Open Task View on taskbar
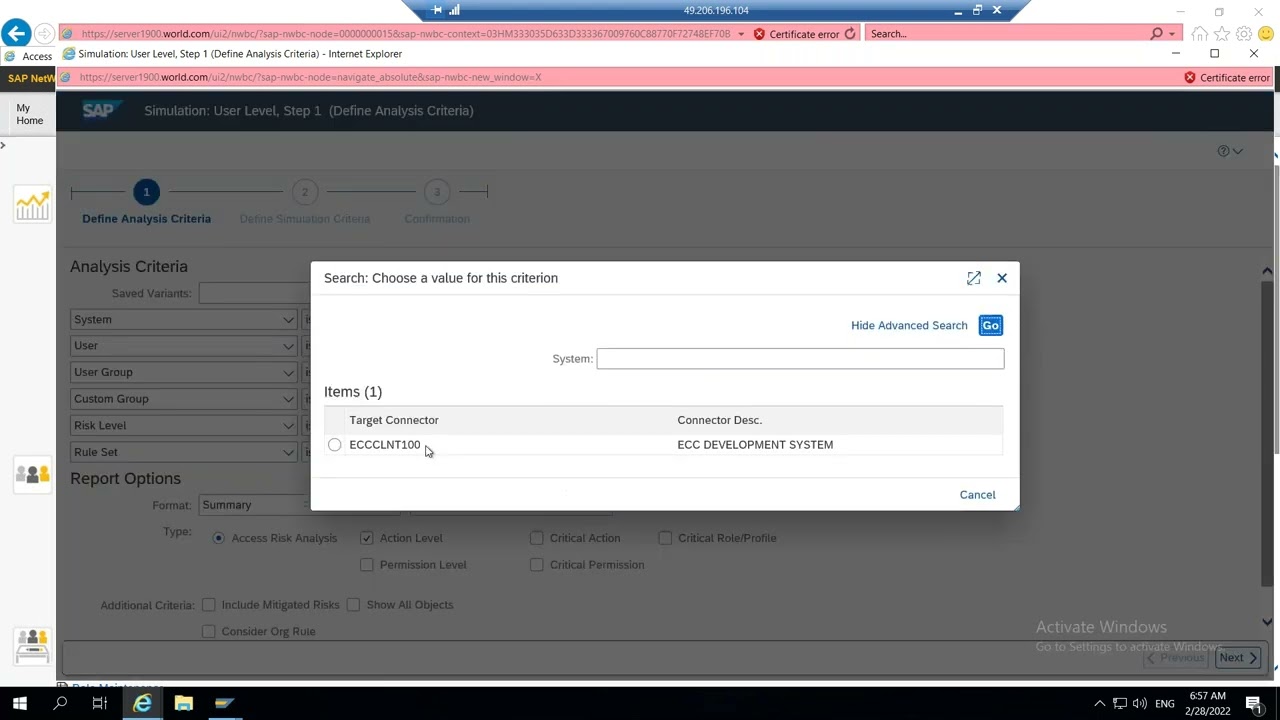 pos(100,703)
